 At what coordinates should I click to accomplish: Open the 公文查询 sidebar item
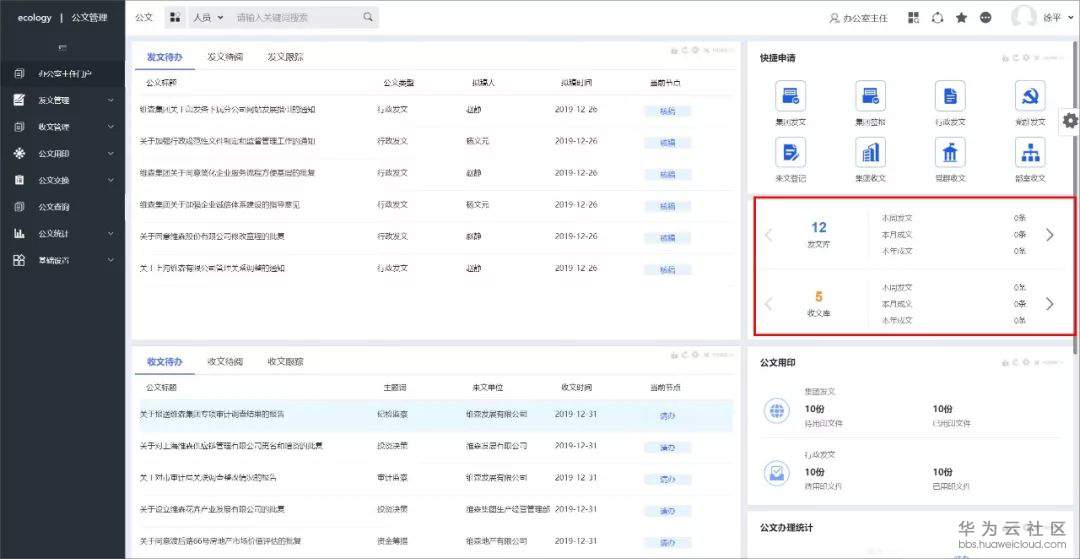pos(63,207)
